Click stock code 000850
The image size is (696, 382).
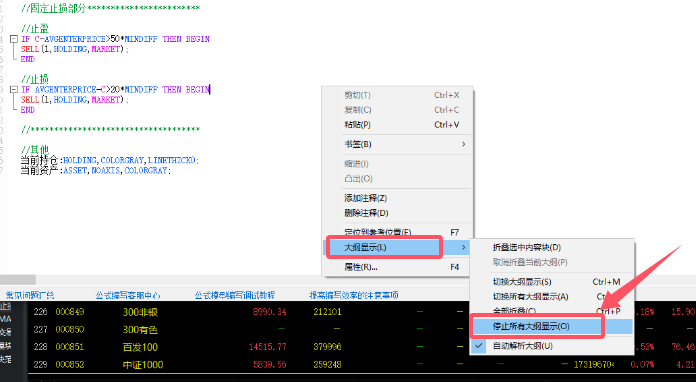tap(70, 330)
